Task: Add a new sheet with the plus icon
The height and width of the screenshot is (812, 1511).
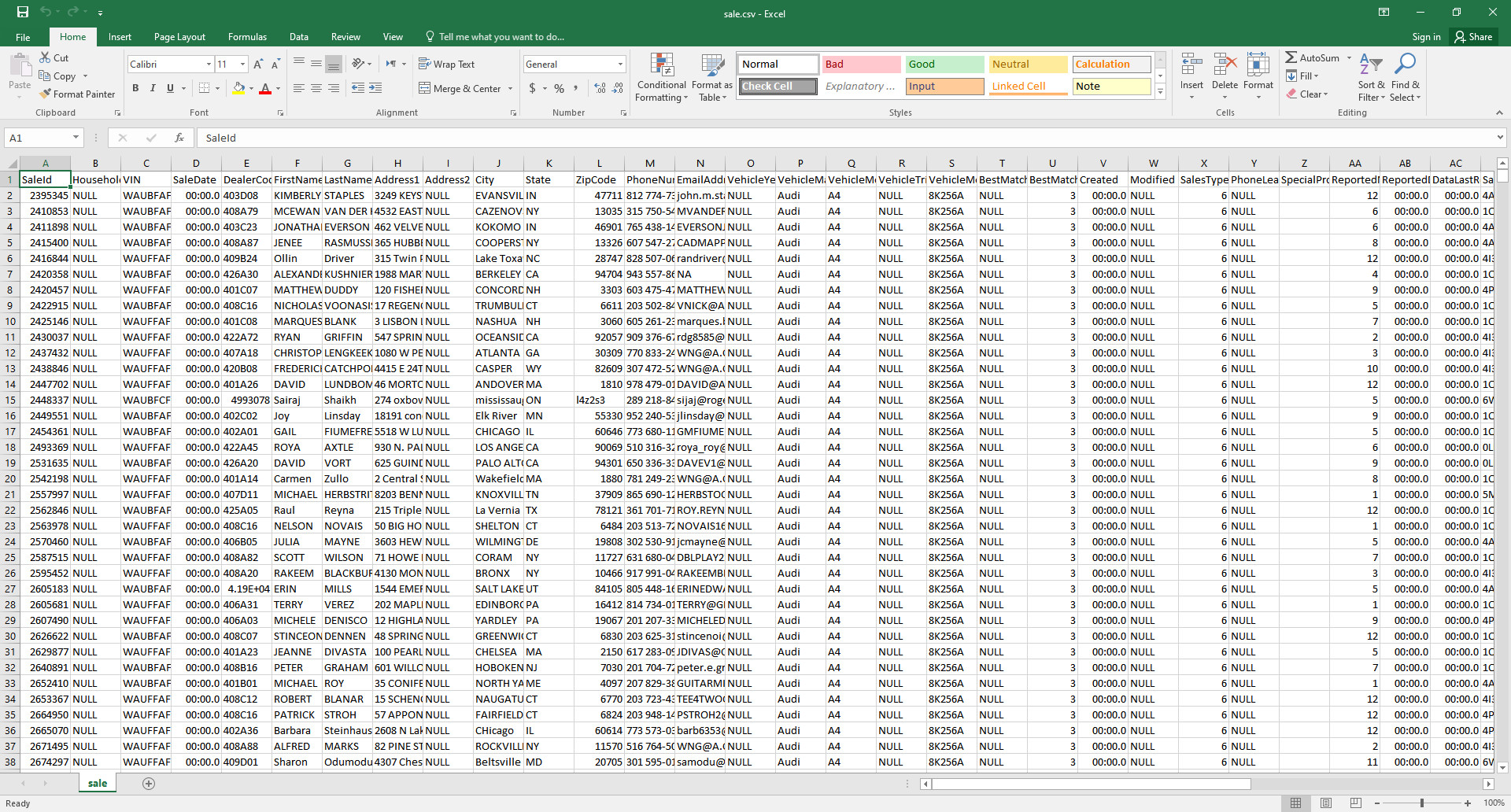Action: (149, 783)
